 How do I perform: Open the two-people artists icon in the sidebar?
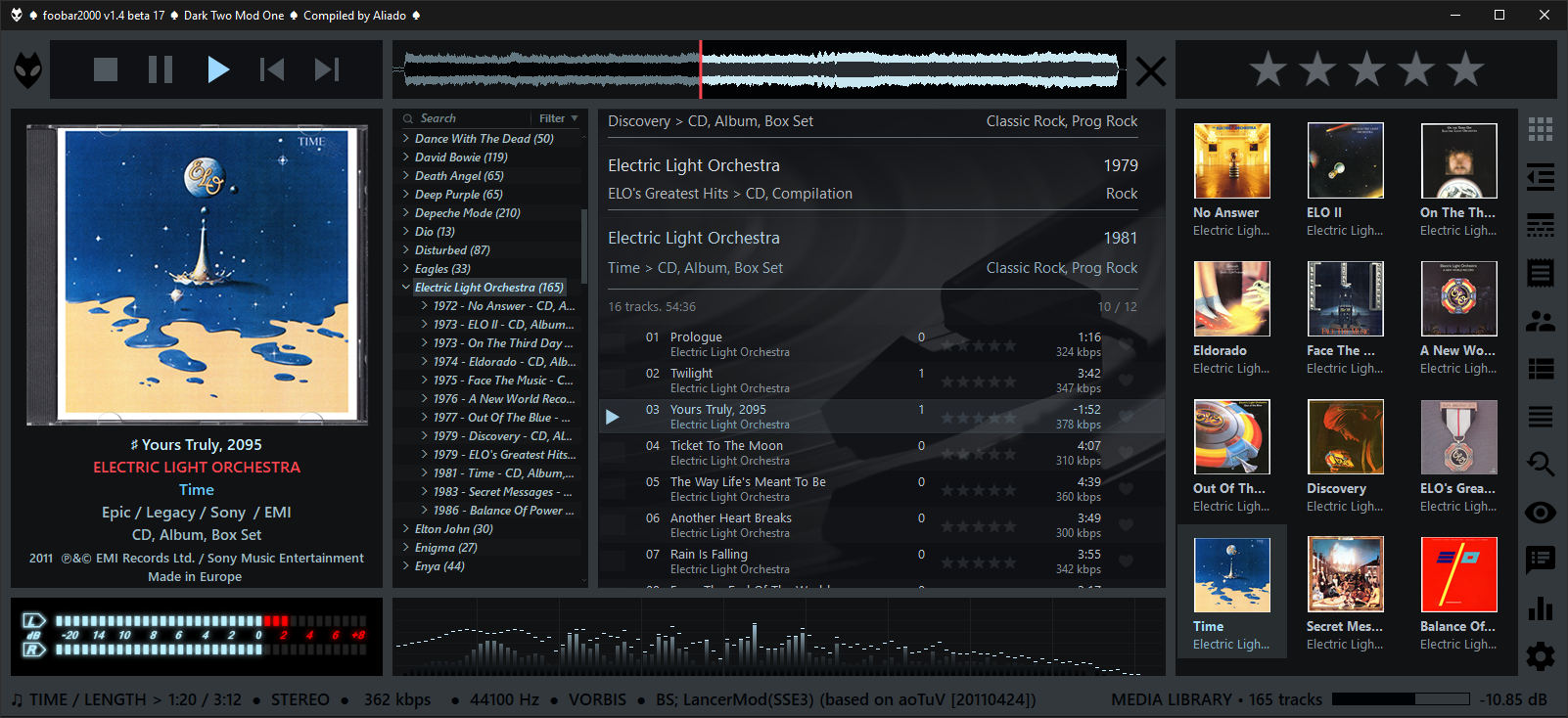[1541, 321]
